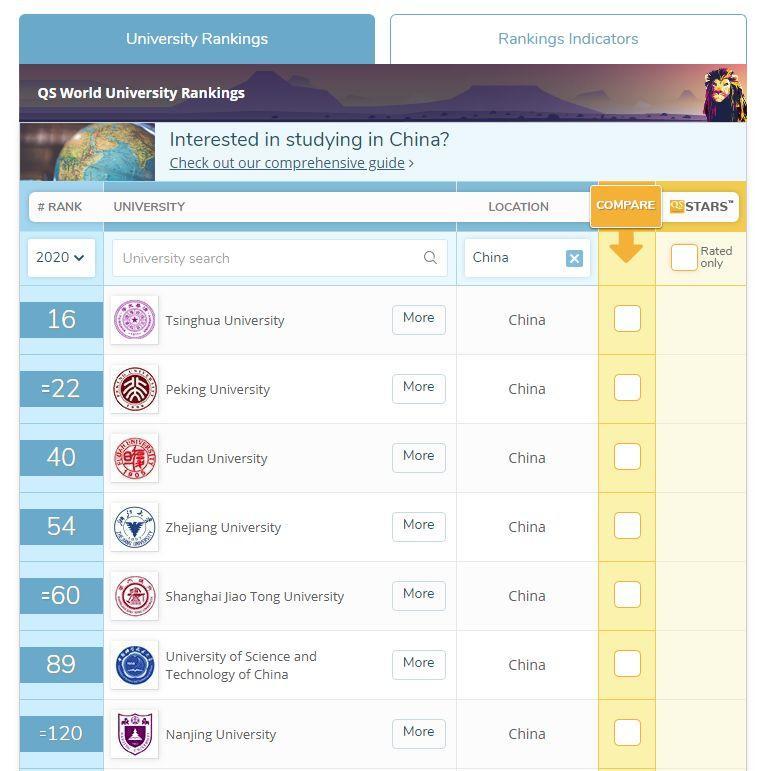This screenshot has width=770, height=771.
Task: Check compare box for Fudan University
Action: pyautogui.click(x=627, y=456)
